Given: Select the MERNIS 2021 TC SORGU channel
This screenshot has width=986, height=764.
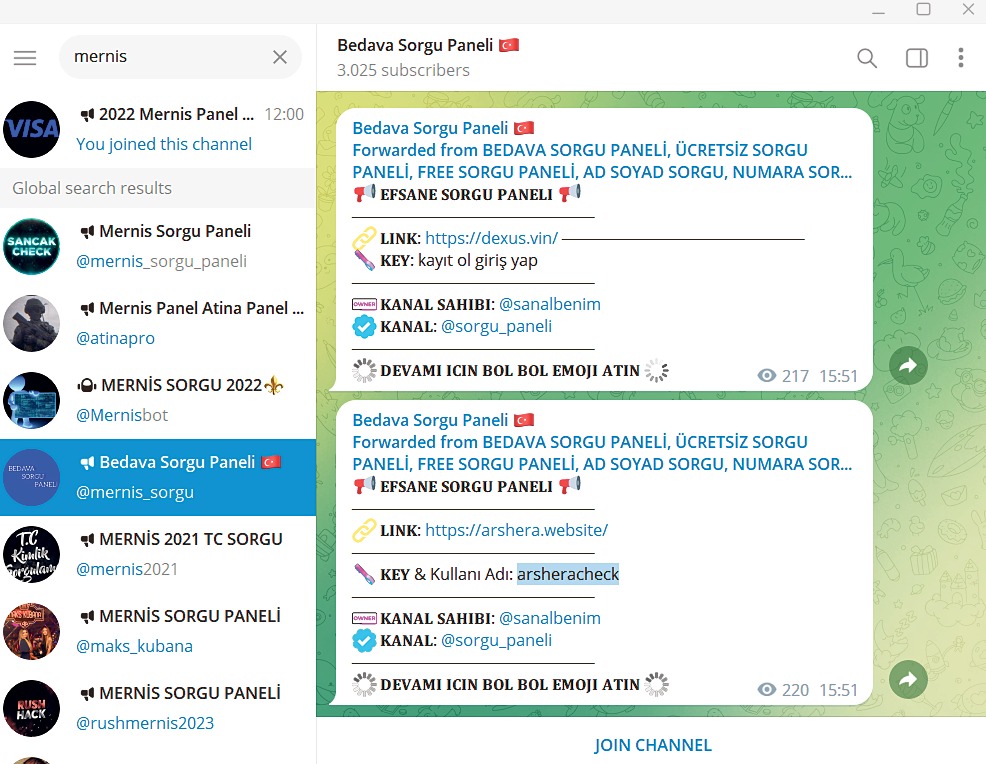Looking at the screenshot, I should [160, 554].
